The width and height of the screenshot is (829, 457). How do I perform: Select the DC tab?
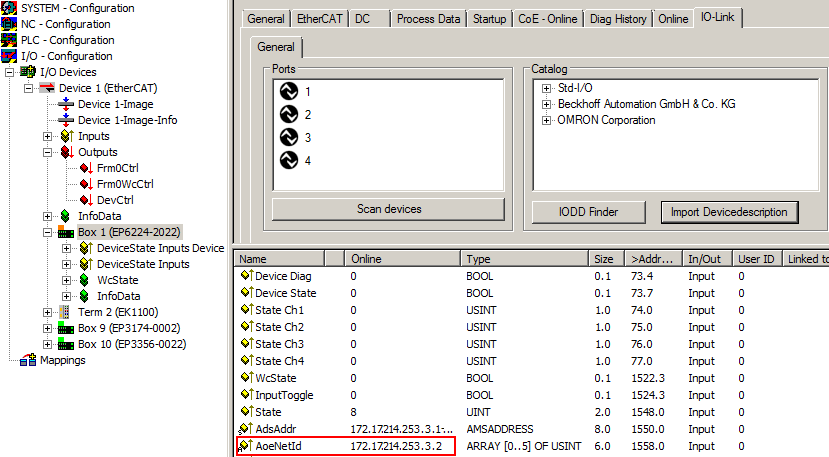[x=369, y=19]
